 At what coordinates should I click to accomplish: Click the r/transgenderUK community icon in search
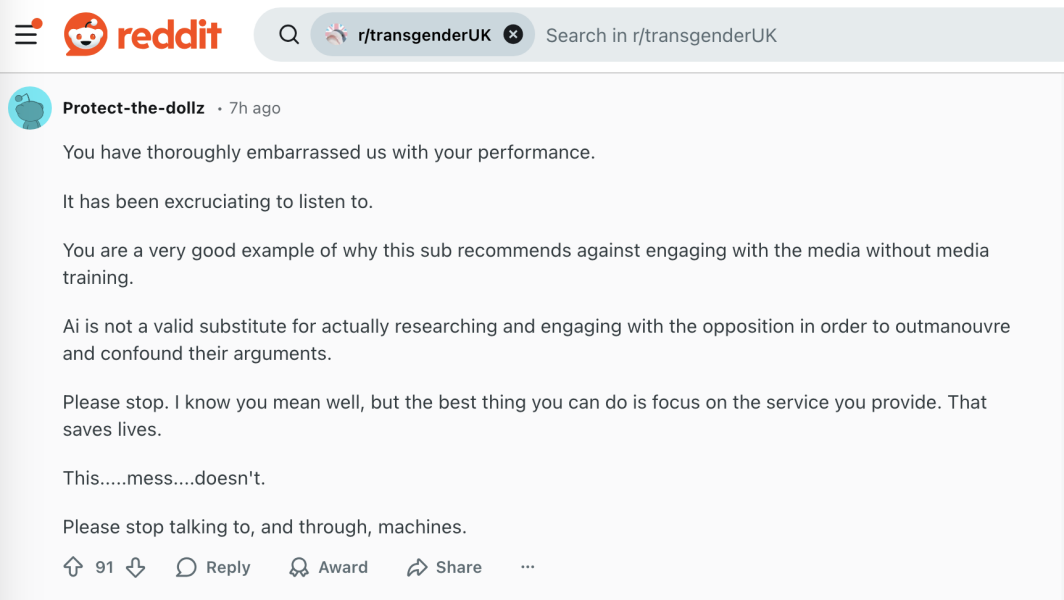tap(335, 35)
